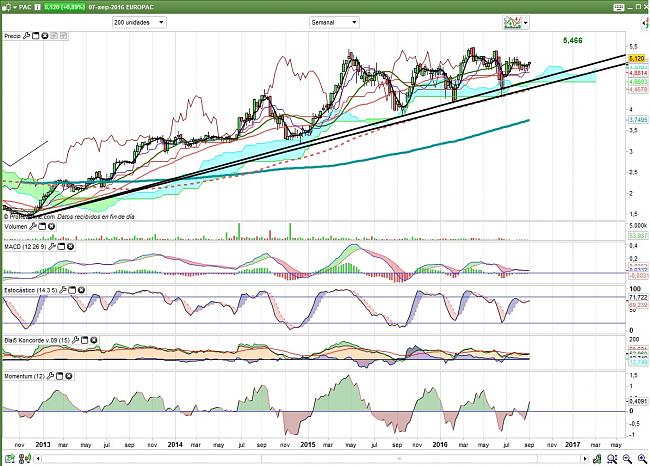This screenshot has width=650, height=466.
Task: Close the Blai5 Koncorde panel
Action: point(94,340)
